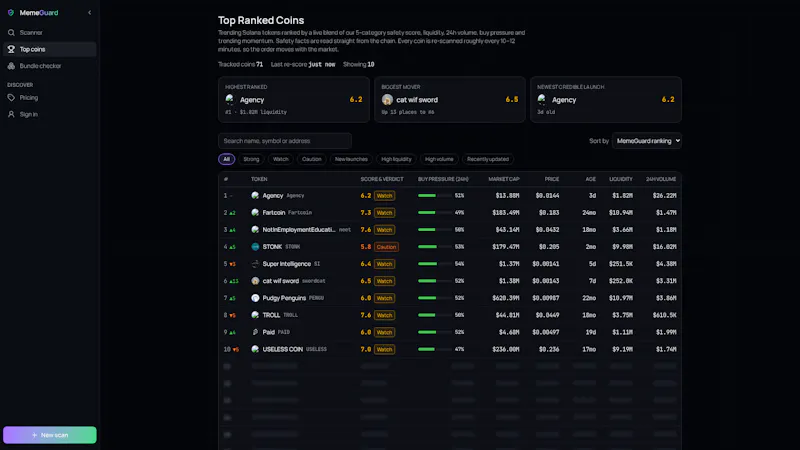Click the Sign in person icon
Screen dimensions: 800x450
point(11,114)
